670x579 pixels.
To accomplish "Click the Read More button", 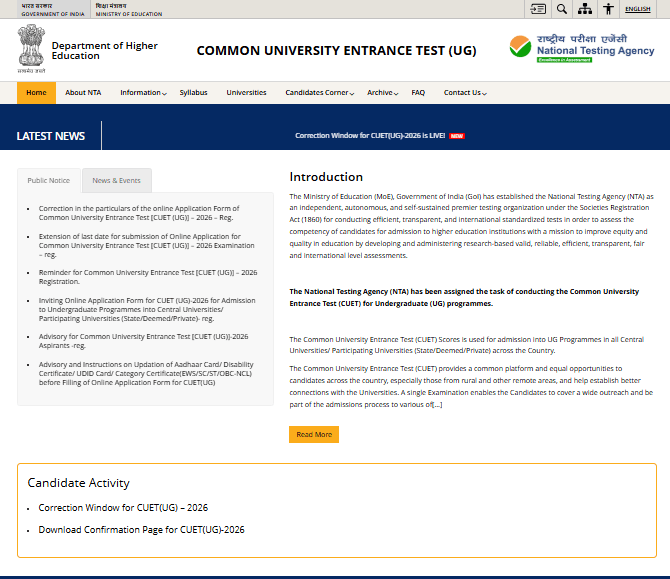I will click(314, 435).
